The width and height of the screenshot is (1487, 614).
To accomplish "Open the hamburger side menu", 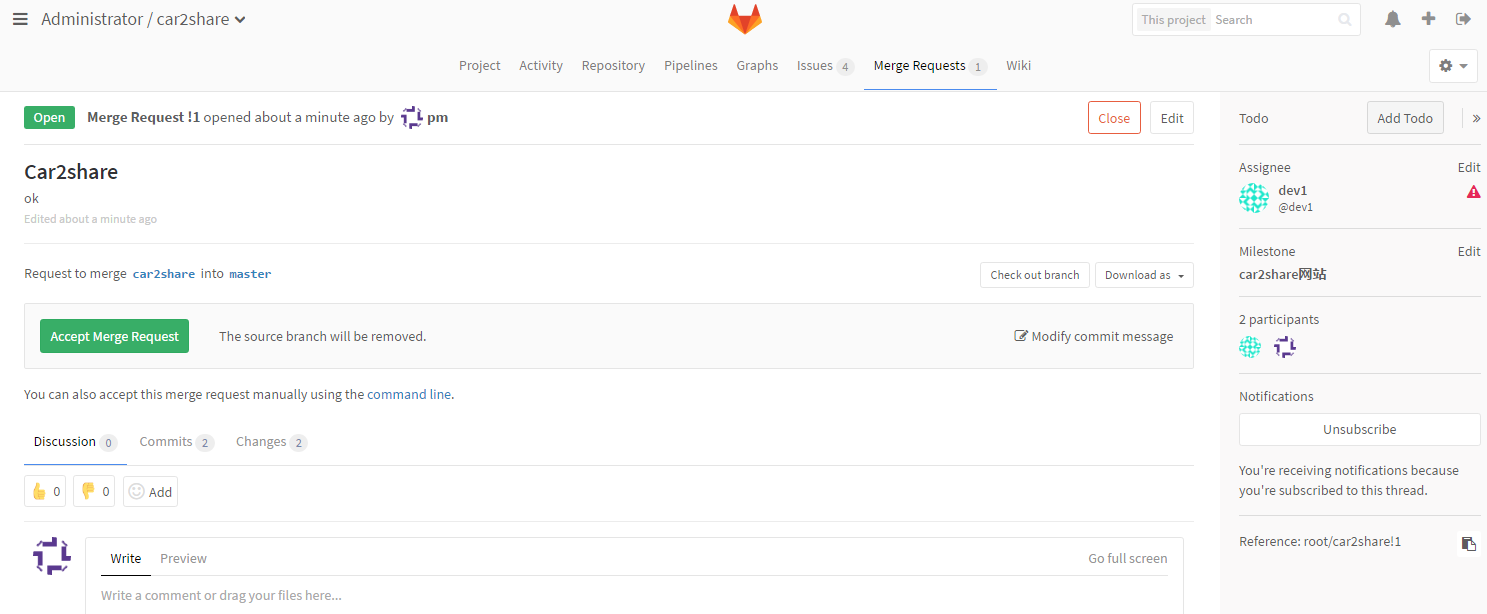I will (20, 19).
